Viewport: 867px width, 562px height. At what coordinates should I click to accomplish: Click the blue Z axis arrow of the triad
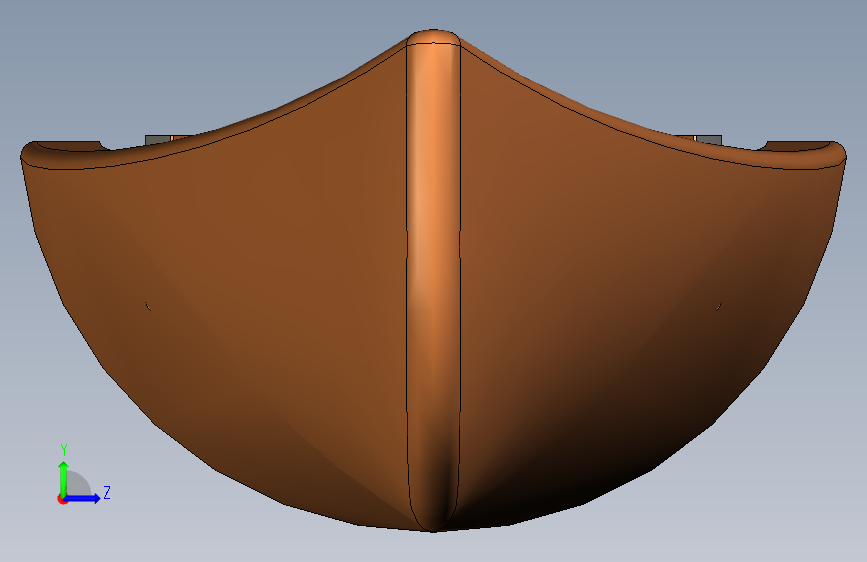tap(83, 498)
